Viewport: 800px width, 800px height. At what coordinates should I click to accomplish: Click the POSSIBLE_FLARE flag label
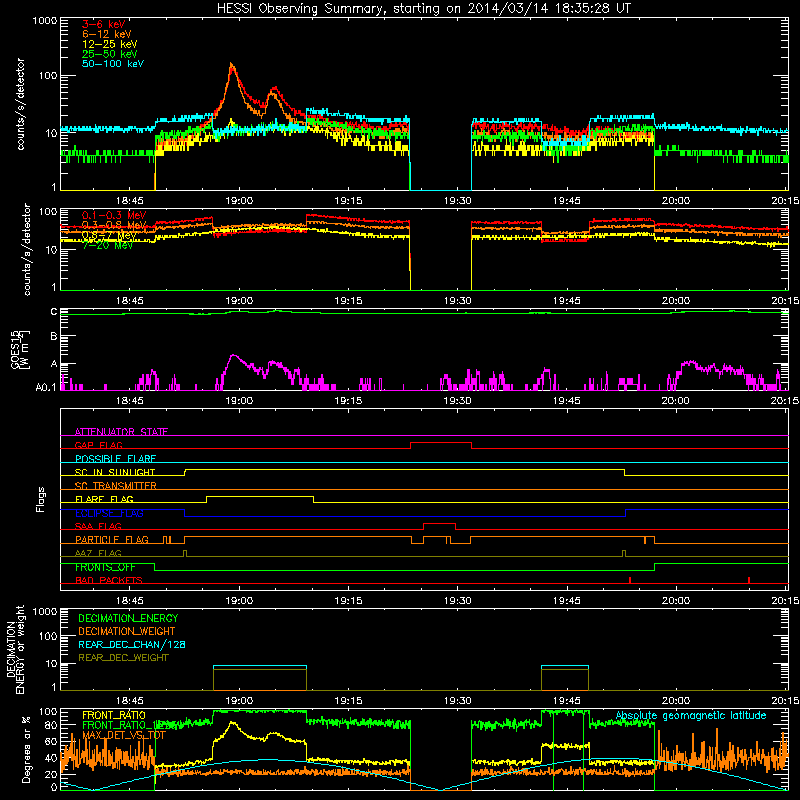(x=115, y=459)
